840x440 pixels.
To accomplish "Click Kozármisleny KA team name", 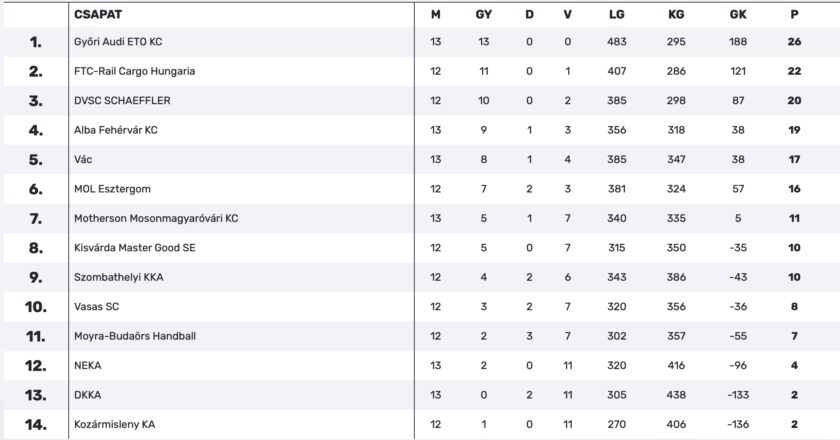I will pos(114,424).
